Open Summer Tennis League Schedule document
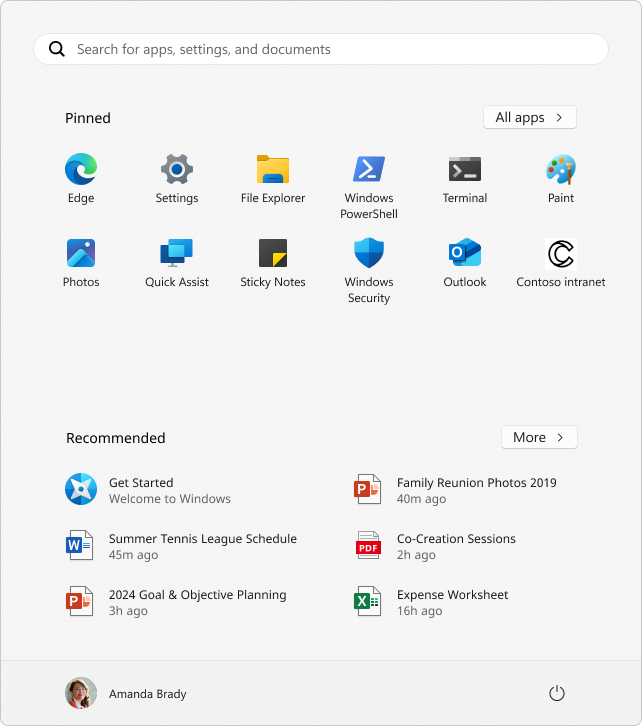The image size is (642, 726). tap(202, 546)
